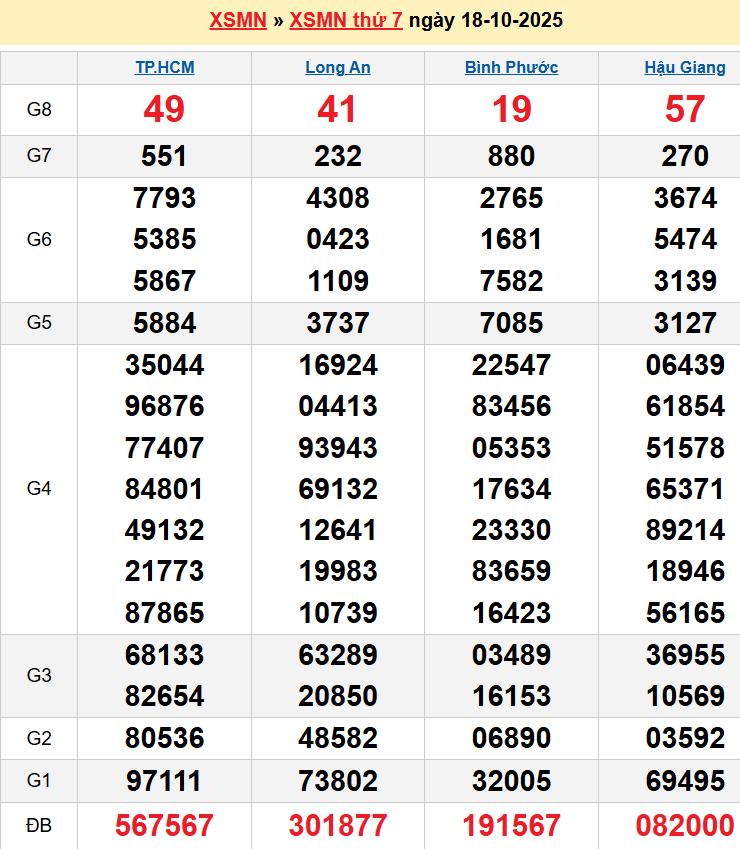Open the 'XSMN thứ 7' link
740x849 pixels.
tap(346, 20)
